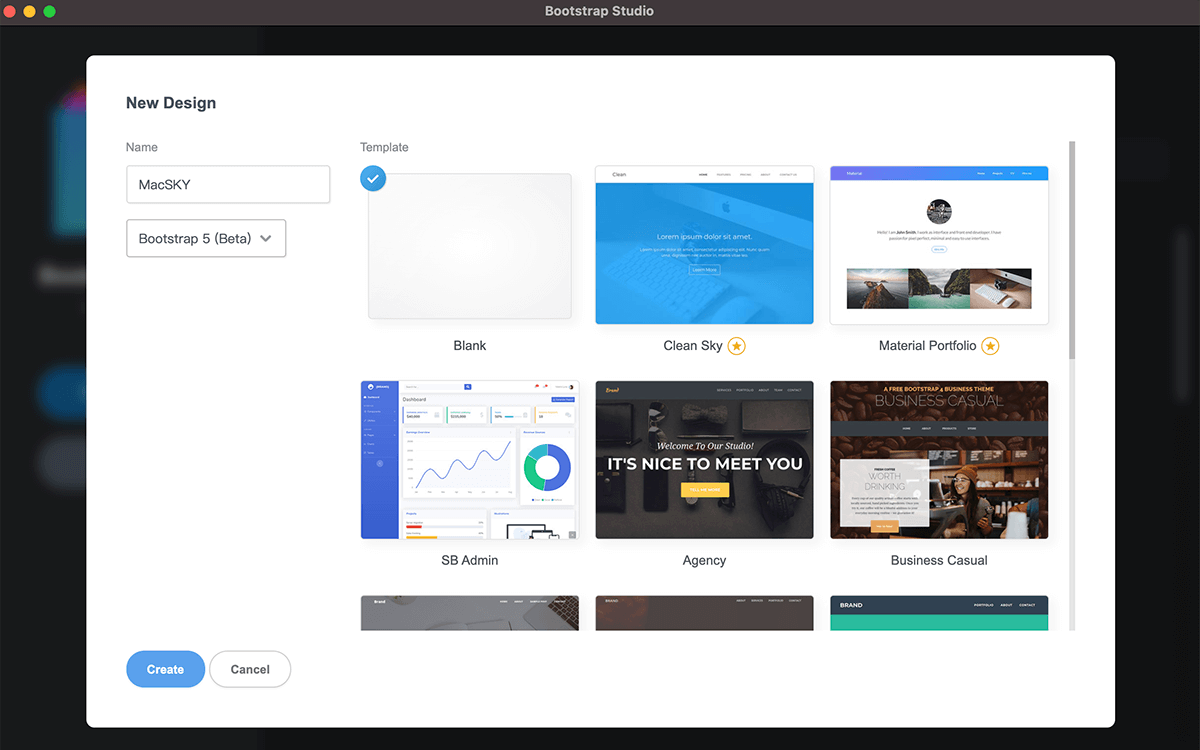Click the "Template" section label
The image size is (1200, 750).
click(384, 147)
